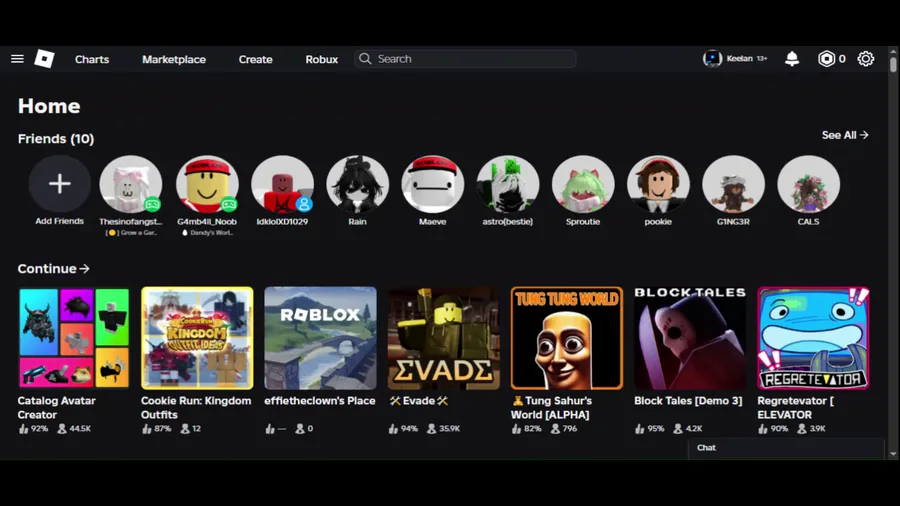Open G1NG3R friend avatar
The image size is (900, 506).
733,184
